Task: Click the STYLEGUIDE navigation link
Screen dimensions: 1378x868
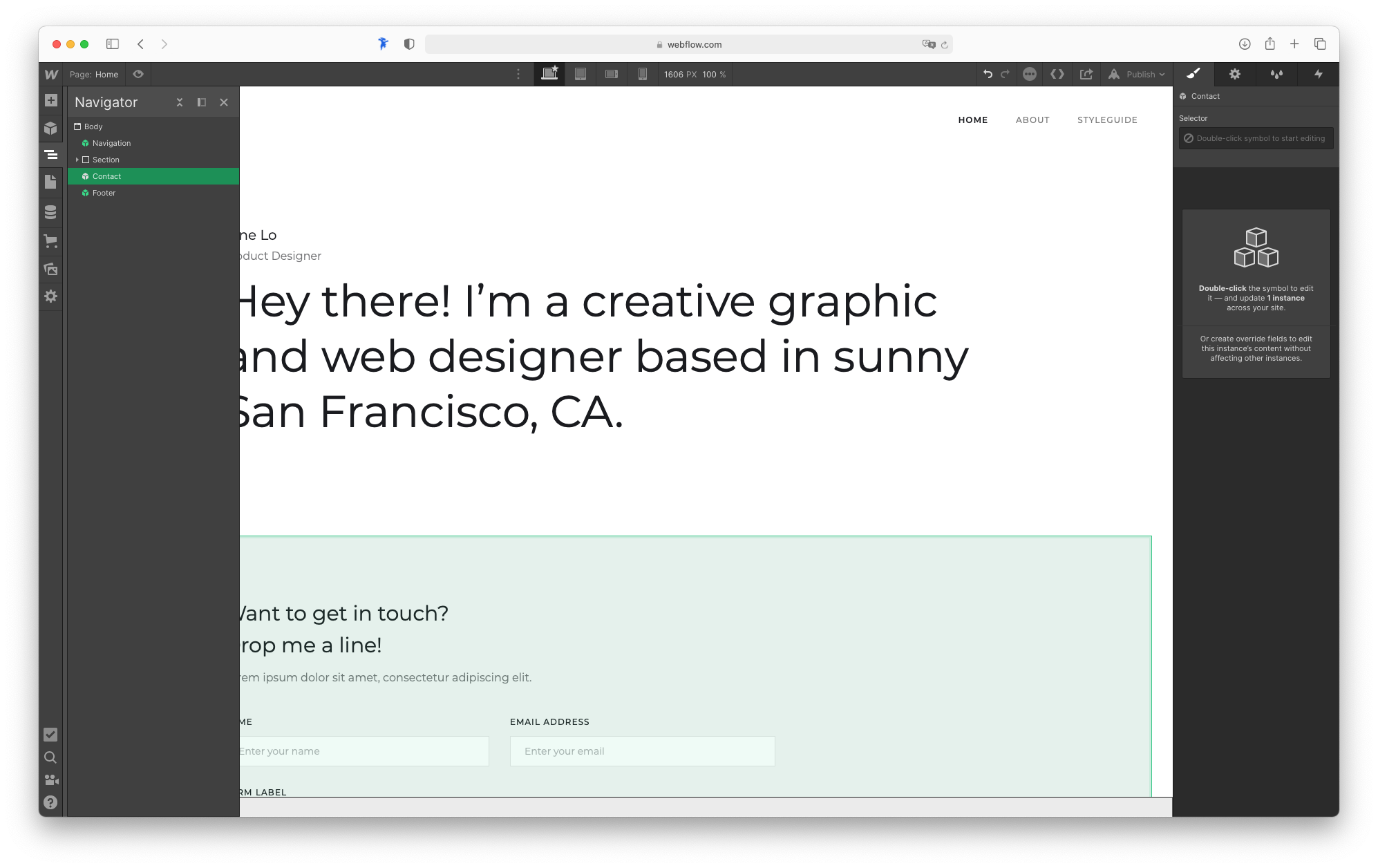Action: 1107,120
